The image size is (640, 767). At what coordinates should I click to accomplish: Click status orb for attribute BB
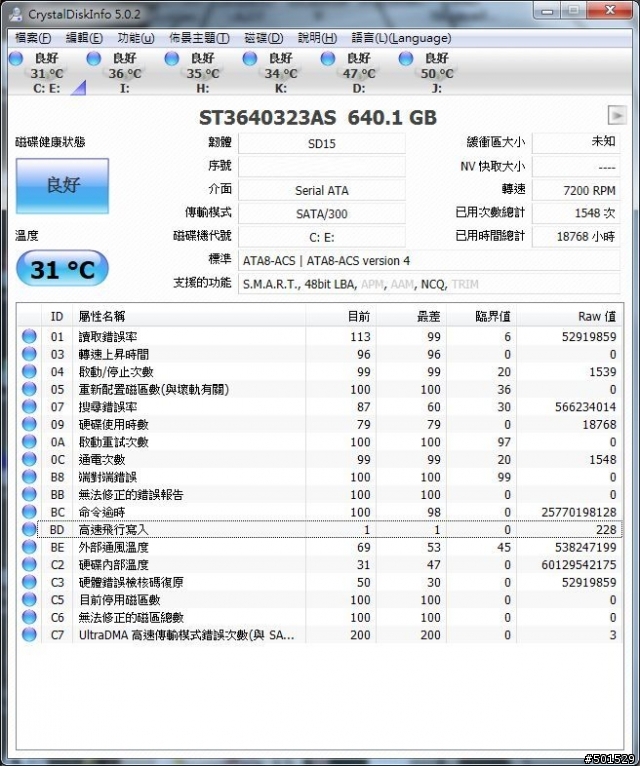(29, 495)
